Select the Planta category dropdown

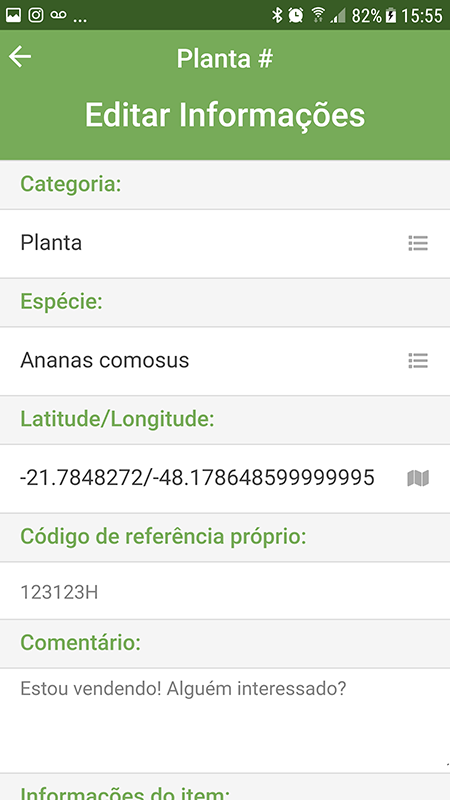tap(225, 243)
